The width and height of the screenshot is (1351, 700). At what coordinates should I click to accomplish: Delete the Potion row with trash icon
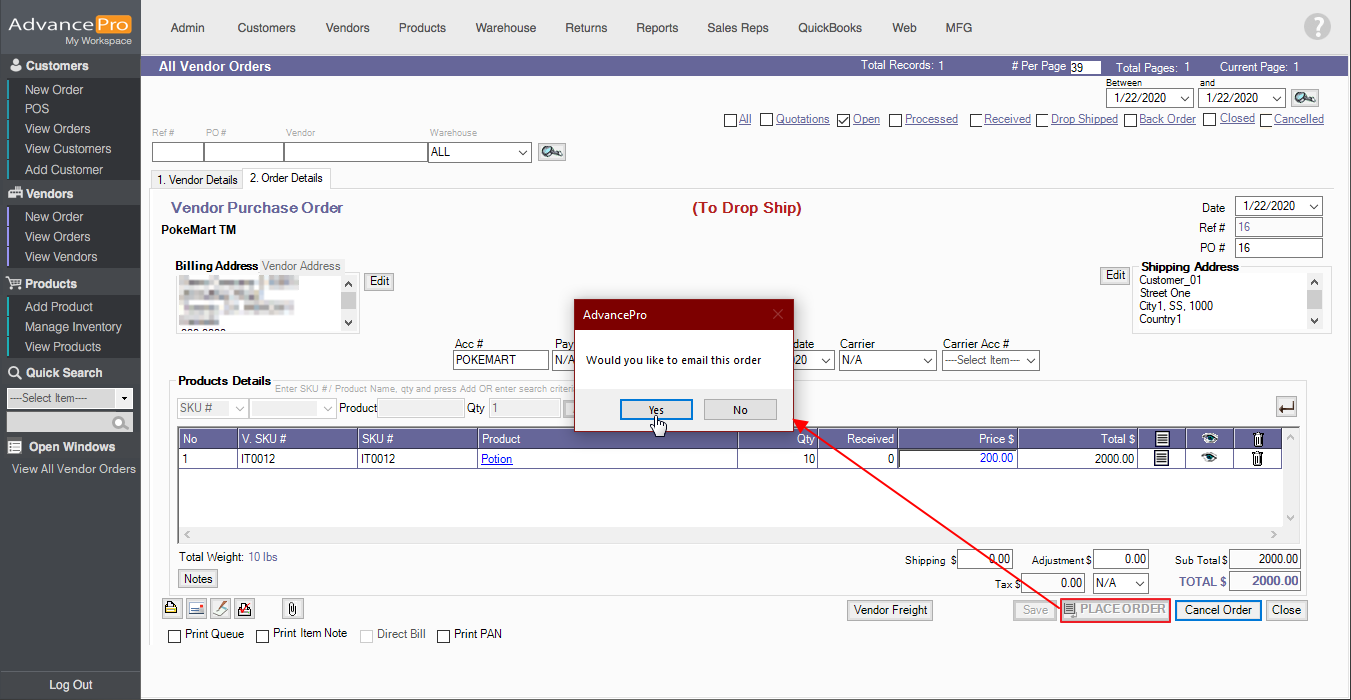pos(1257,459)
